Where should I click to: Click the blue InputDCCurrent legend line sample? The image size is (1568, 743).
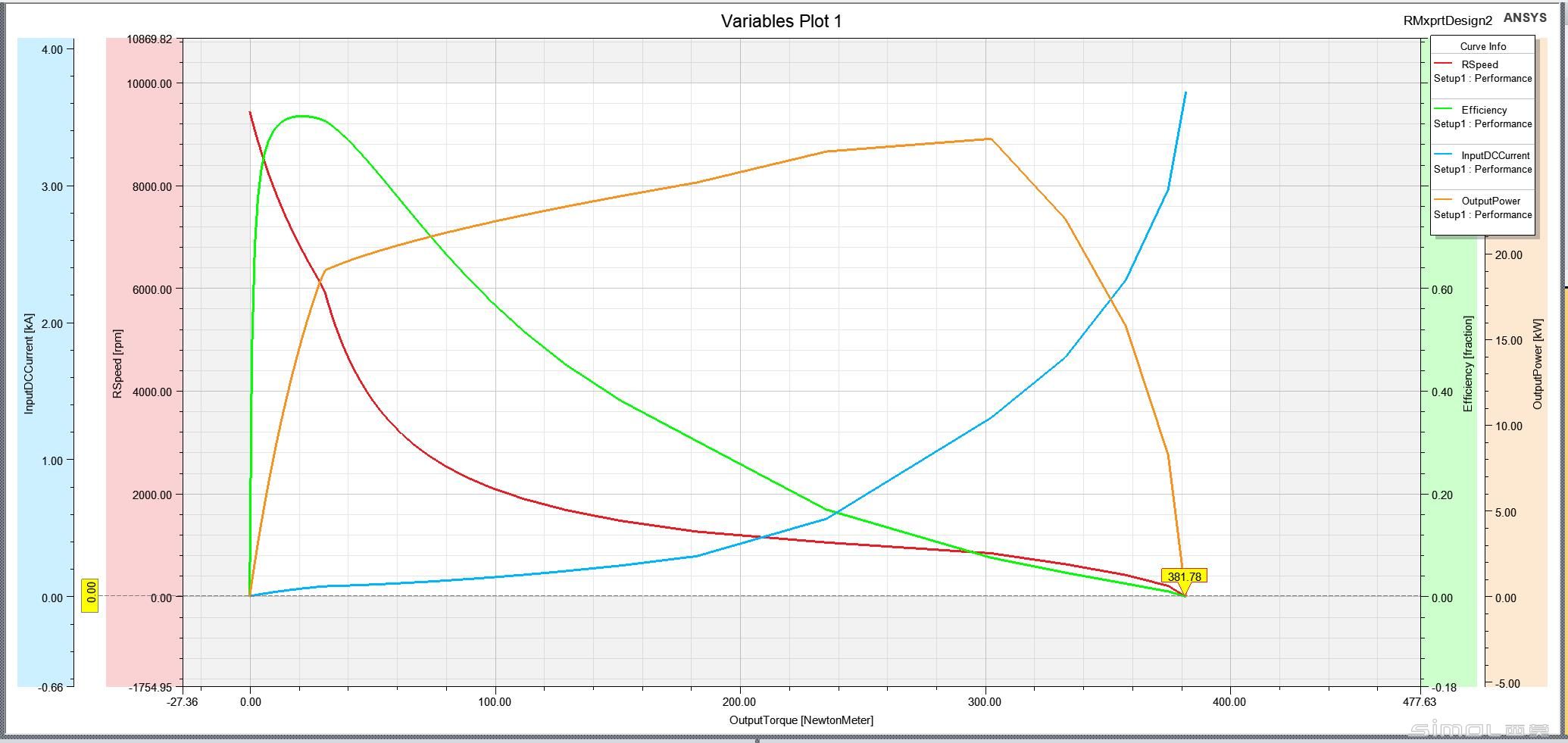1443,155
